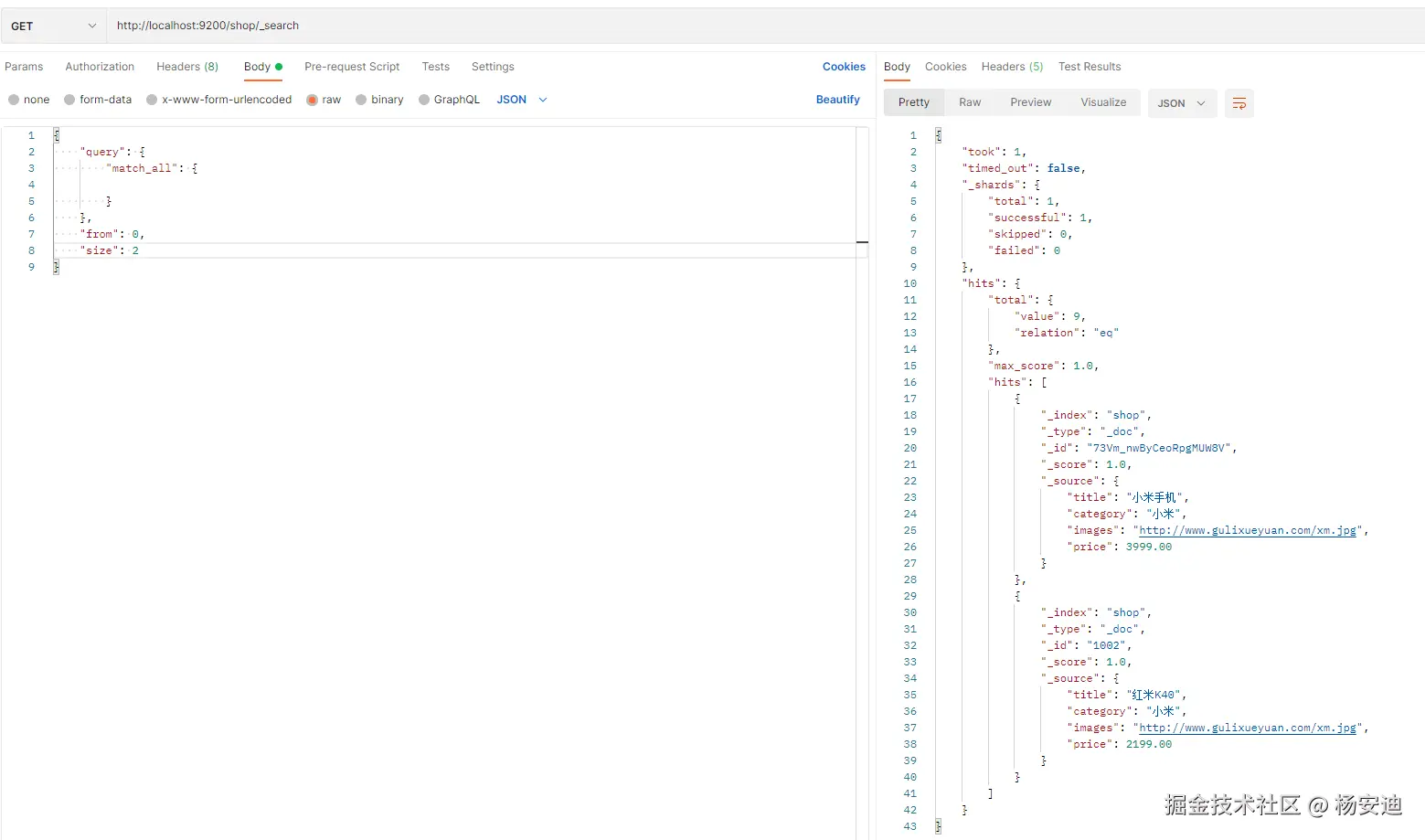
Task: Click the "_id": "1002" line in response
Action: (1087, 645)
